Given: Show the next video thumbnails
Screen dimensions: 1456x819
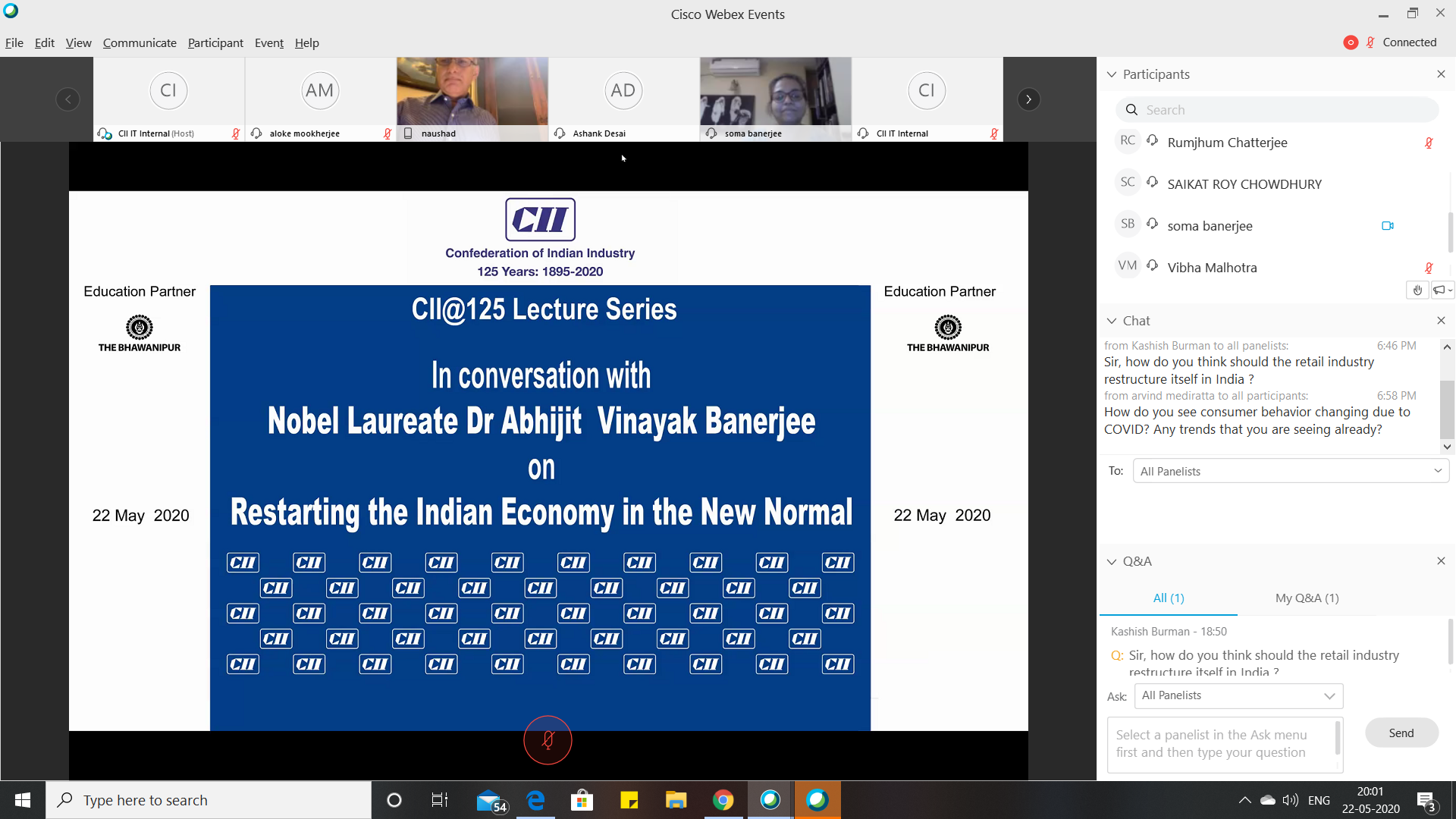Looking at the screenshot, I should pyautogui.click(x=1028, y=99).
